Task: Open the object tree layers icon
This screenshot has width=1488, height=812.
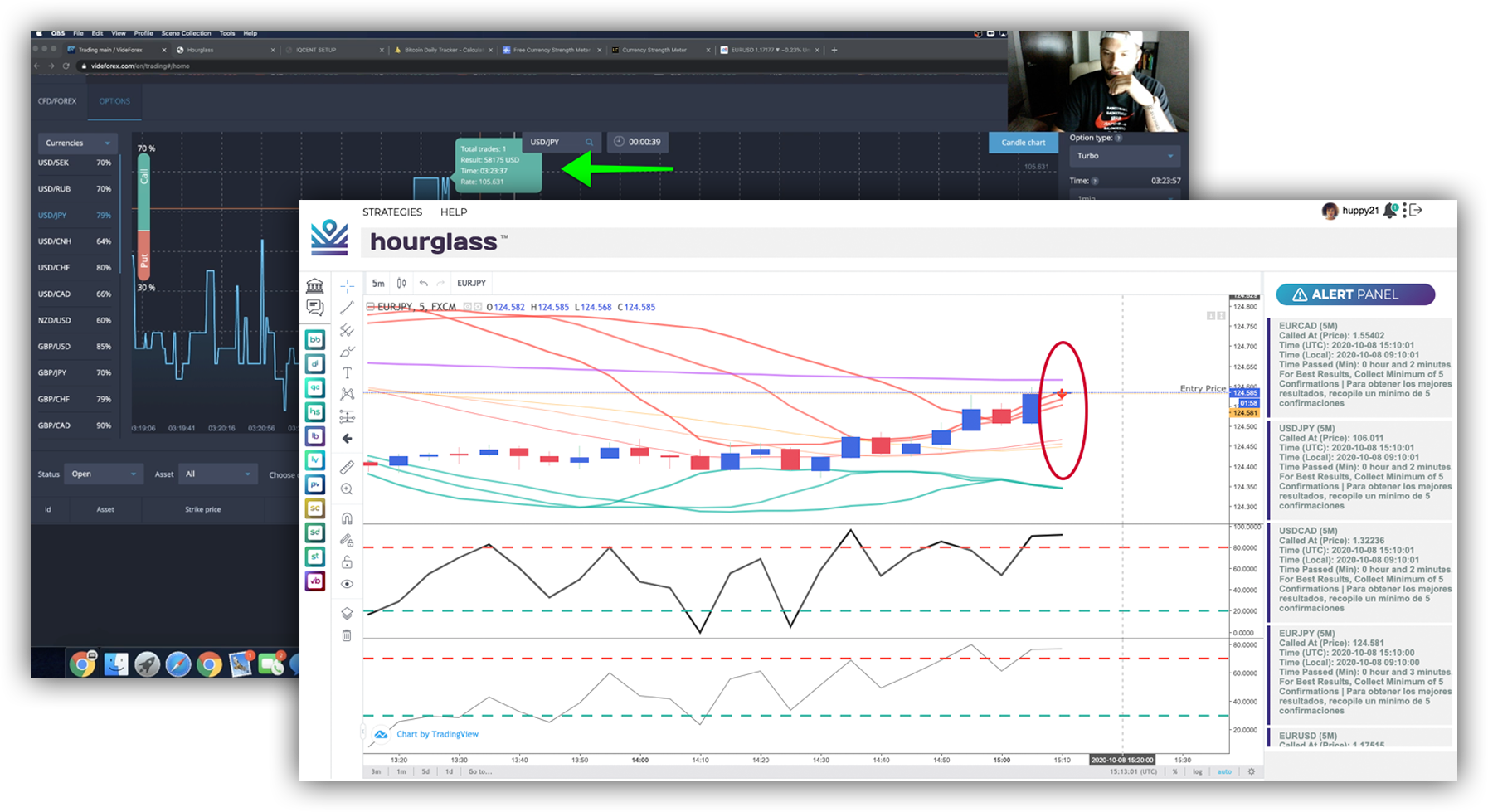Action: pos(348,614)
